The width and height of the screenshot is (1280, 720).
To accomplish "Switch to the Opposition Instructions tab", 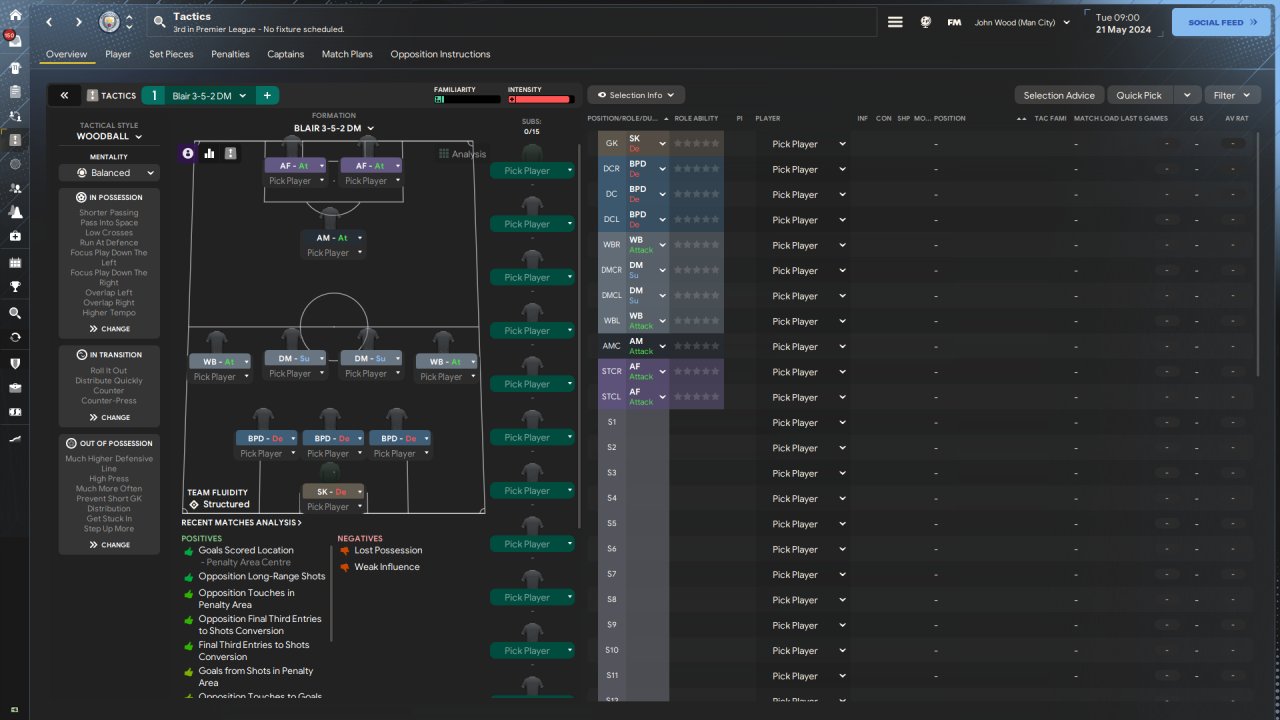I will point(440,54).
